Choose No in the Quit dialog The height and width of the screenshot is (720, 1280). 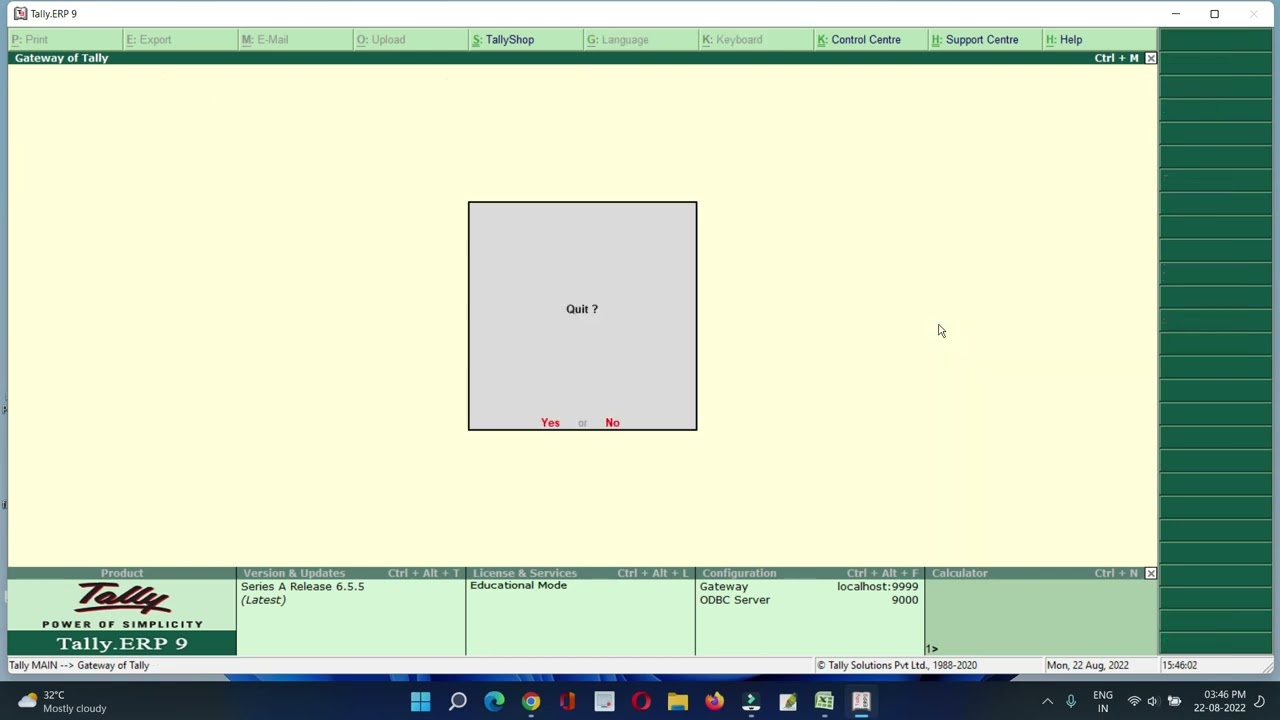[612, 423]
